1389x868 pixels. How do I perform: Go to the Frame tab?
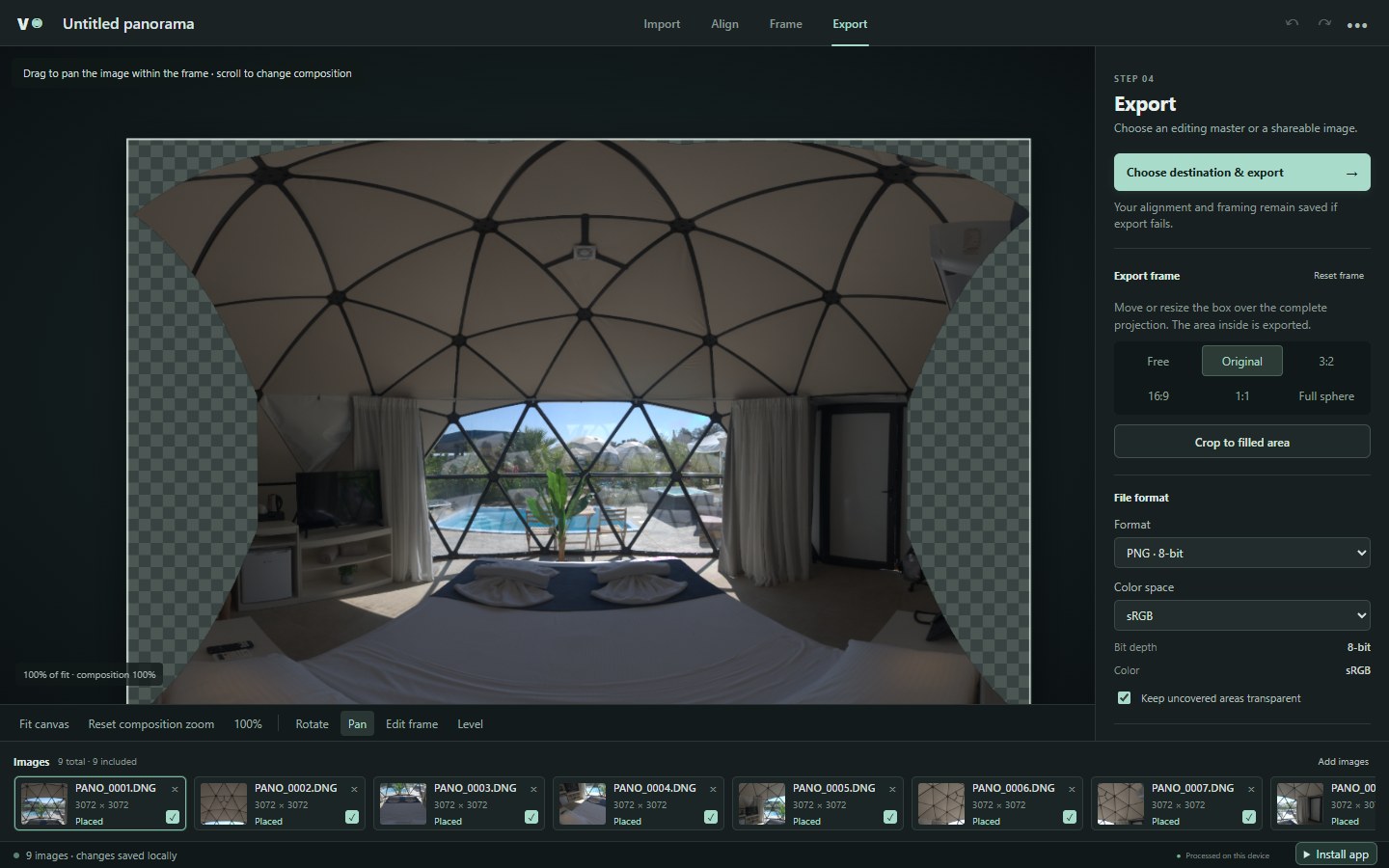pos(785,24)
